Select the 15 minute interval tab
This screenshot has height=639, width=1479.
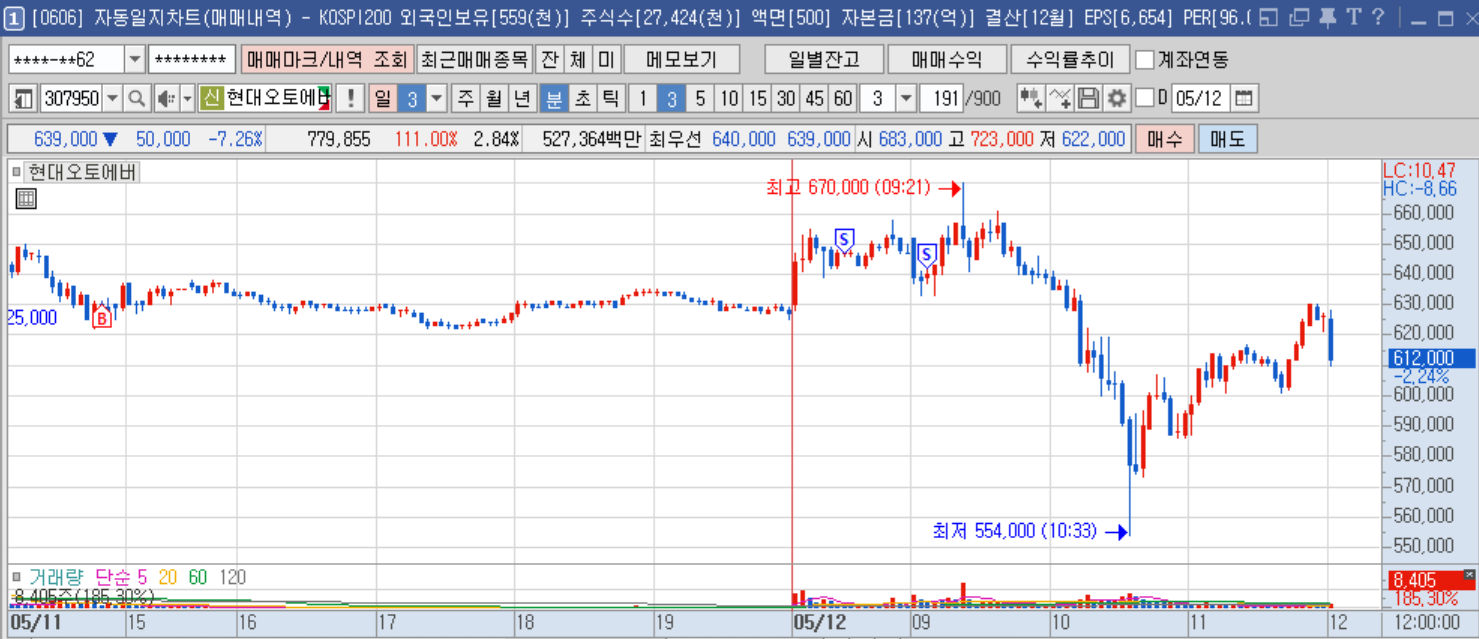click(x=758, y=98)
